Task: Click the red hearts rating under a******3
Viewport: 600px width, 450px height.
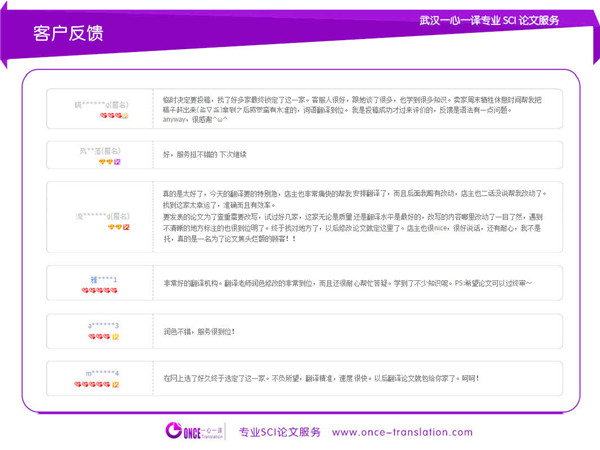Action: point(99,337)
